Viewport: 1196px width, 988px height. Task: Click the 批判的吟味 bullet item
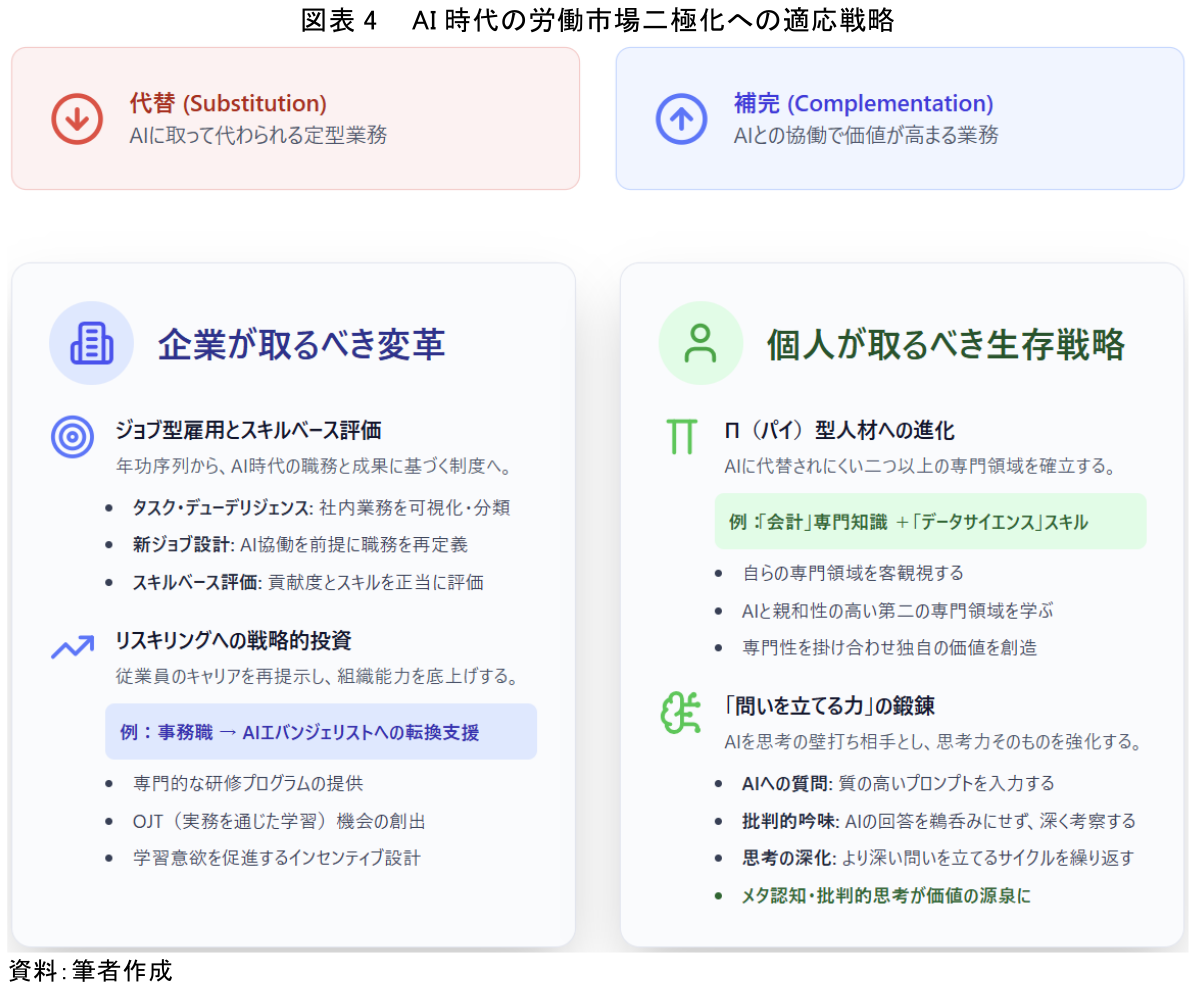click(938, 821)
